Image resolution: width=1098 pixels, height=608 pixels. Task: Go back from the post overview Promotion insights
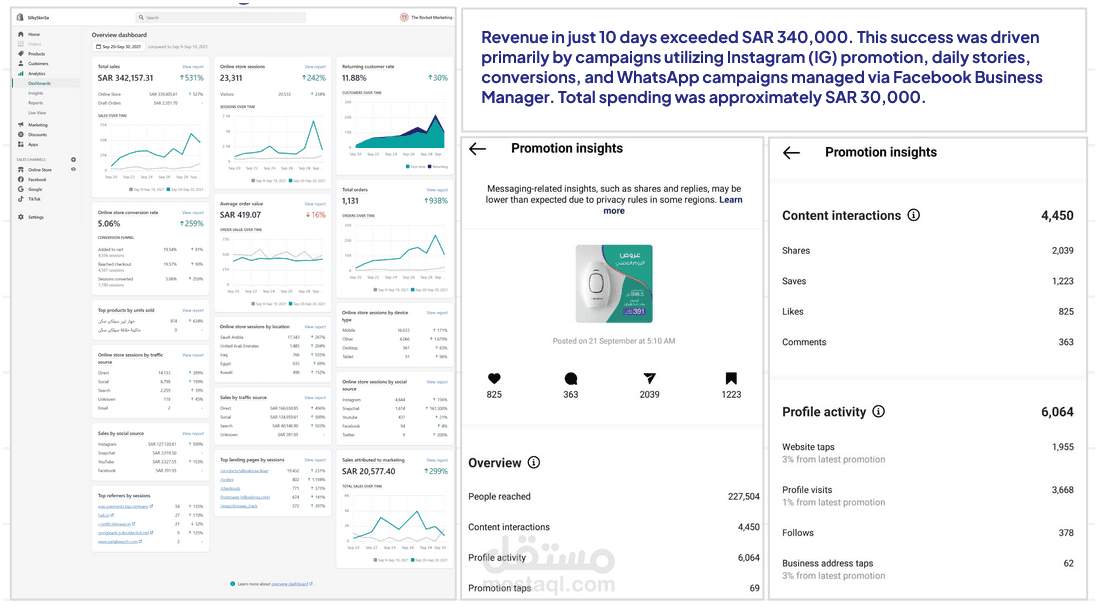pyautogui.click(x=478, y=148)
